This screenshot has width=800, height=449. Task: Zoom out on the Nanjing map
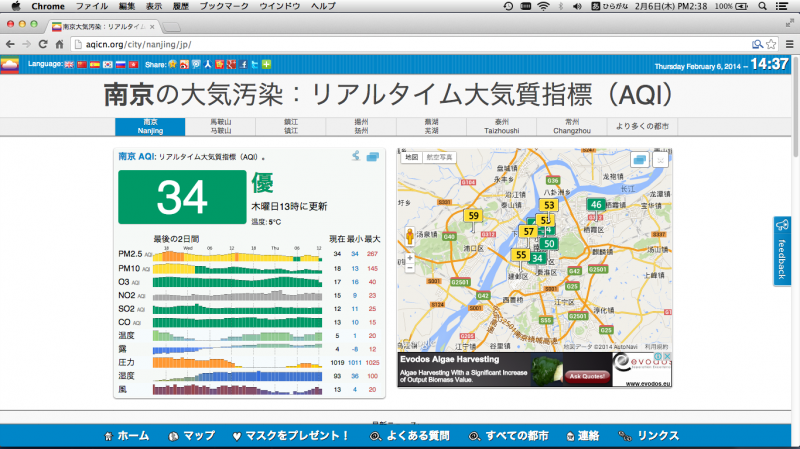click(x=409, y=268)
